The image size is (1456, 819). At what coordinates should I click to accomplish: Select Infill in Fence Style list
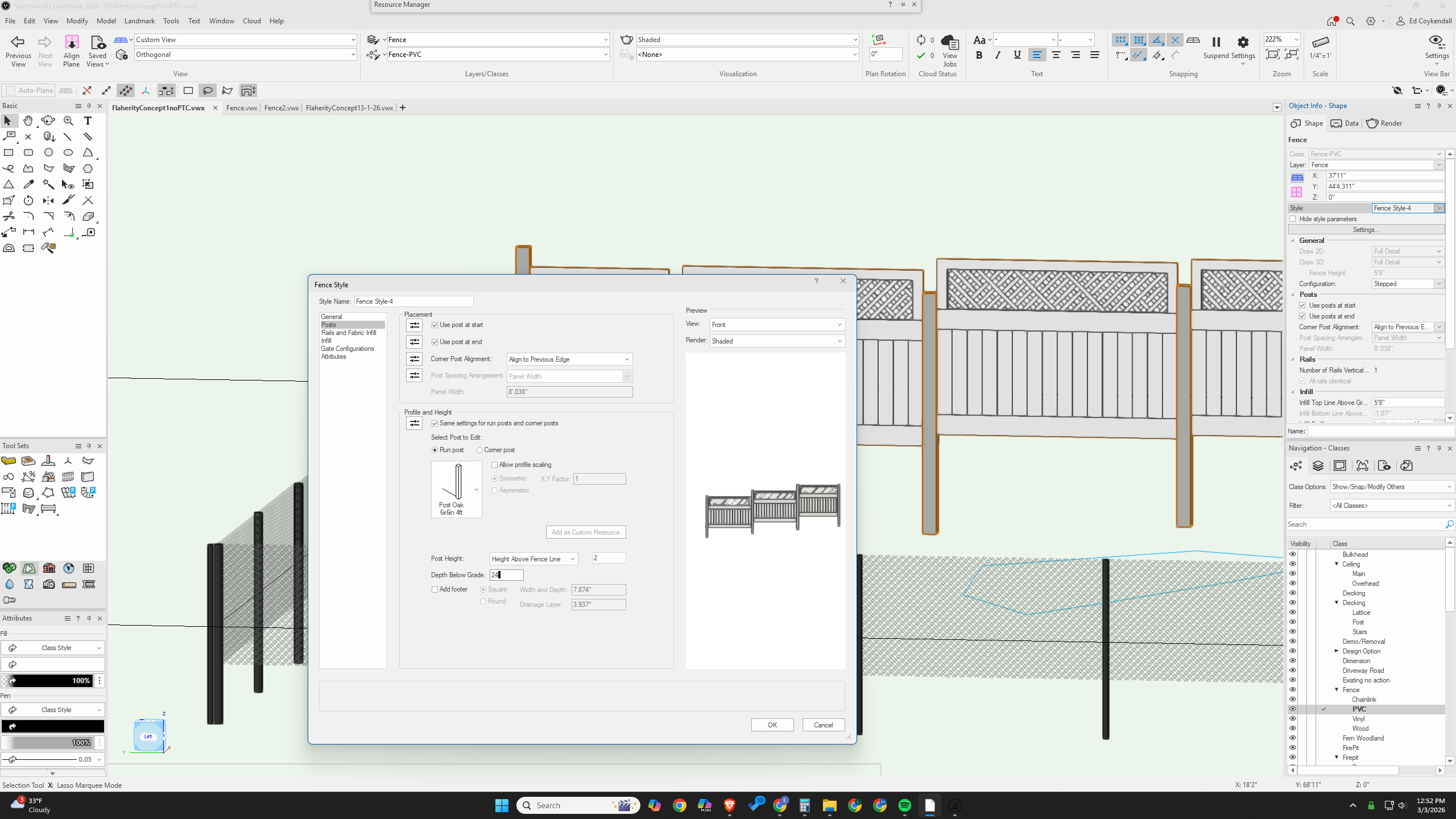(326, 341)
